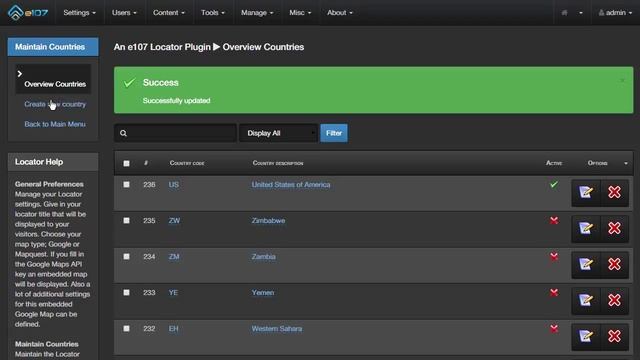The width and height of the screenshot is (640, 360).
Task: Sort by Active column header
Action: tap(554, 163)
